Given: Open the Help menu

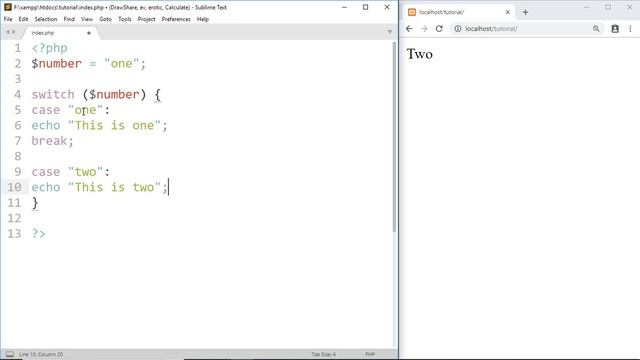Looking at the screenshot, I should pos(202,19).
